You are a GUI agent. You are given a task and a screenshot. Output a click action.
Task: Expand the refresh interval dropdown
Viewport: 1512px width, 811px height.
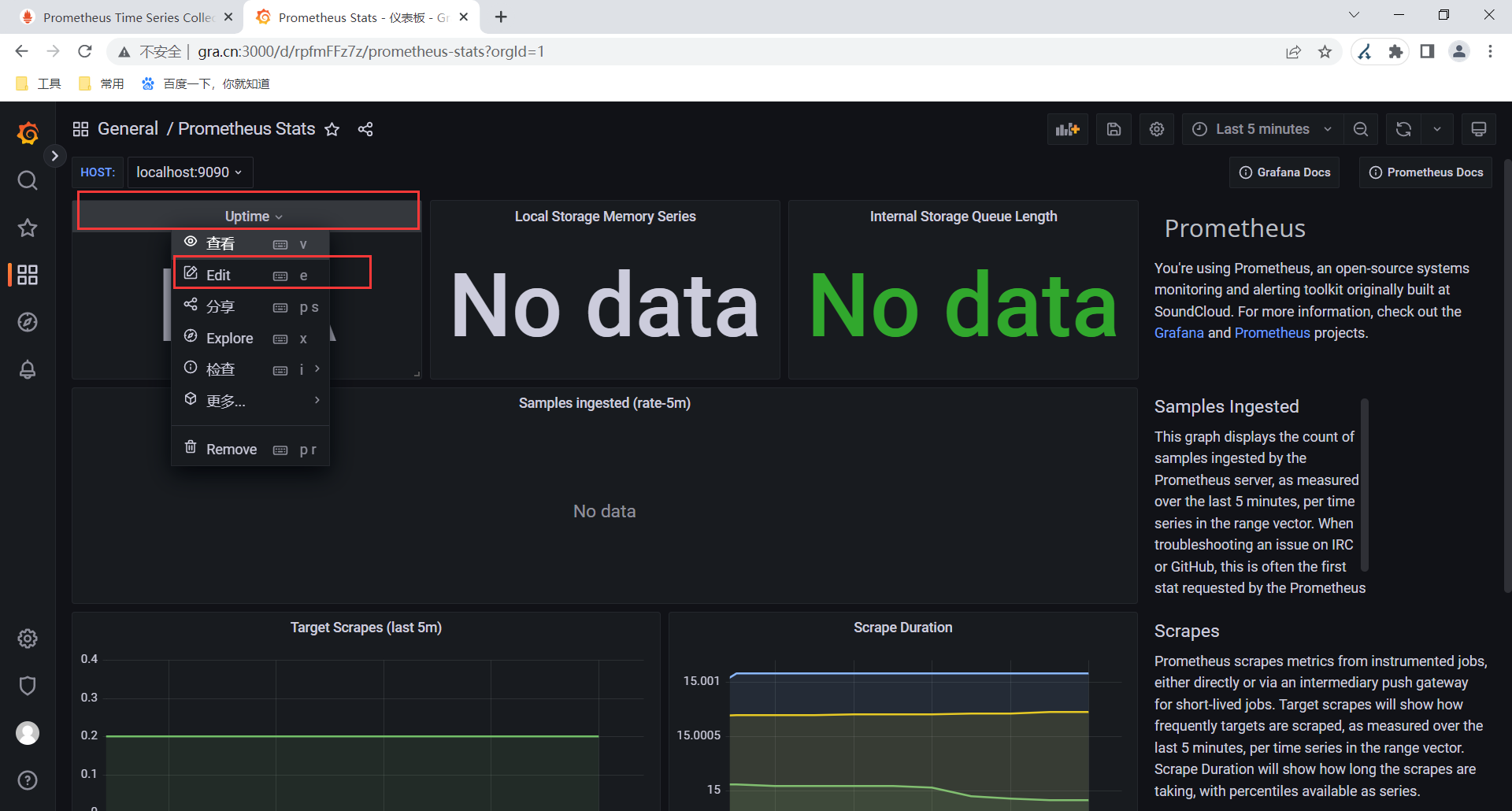click(1437, 129)
